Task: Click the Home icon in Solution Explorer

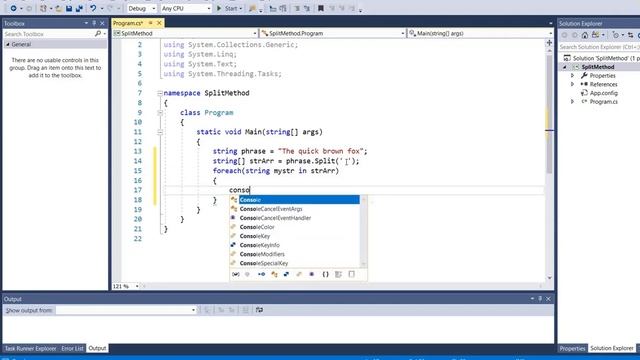Action: [585, 36]
